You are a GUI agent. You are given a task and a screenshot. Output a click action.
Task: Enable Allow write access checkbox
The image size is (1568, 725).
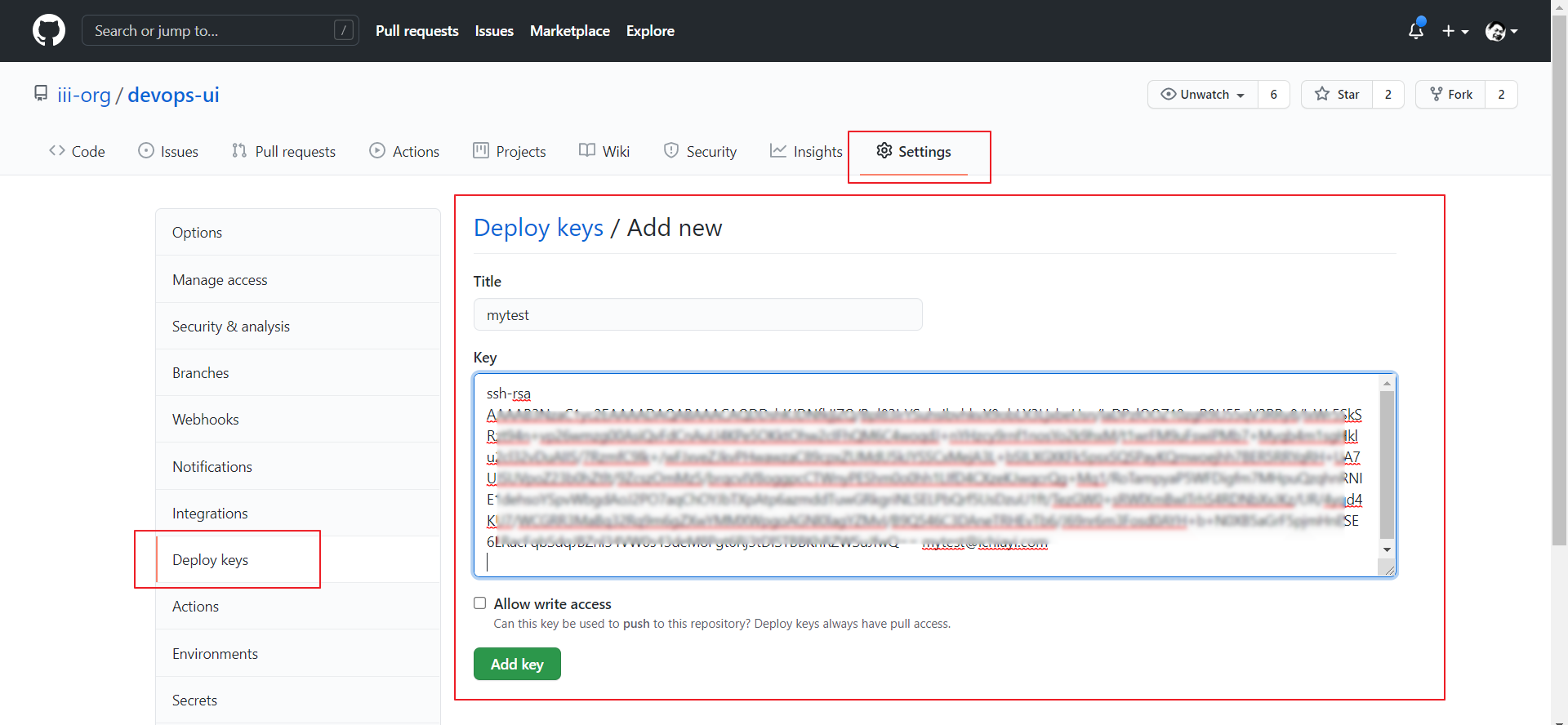click(x=480, y=603)
